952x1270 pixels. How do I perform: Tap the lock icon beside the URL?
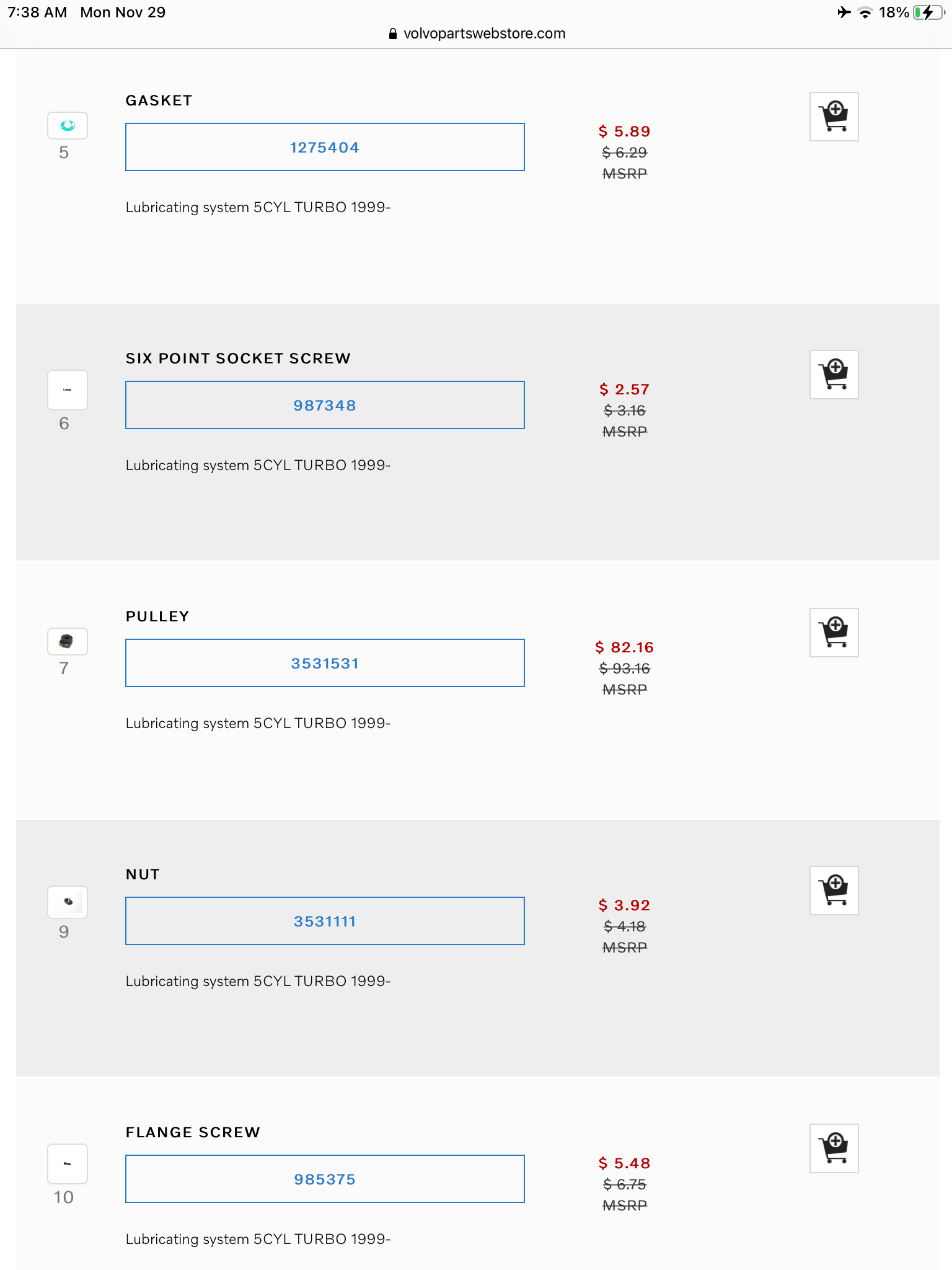[x=392, y=34]
